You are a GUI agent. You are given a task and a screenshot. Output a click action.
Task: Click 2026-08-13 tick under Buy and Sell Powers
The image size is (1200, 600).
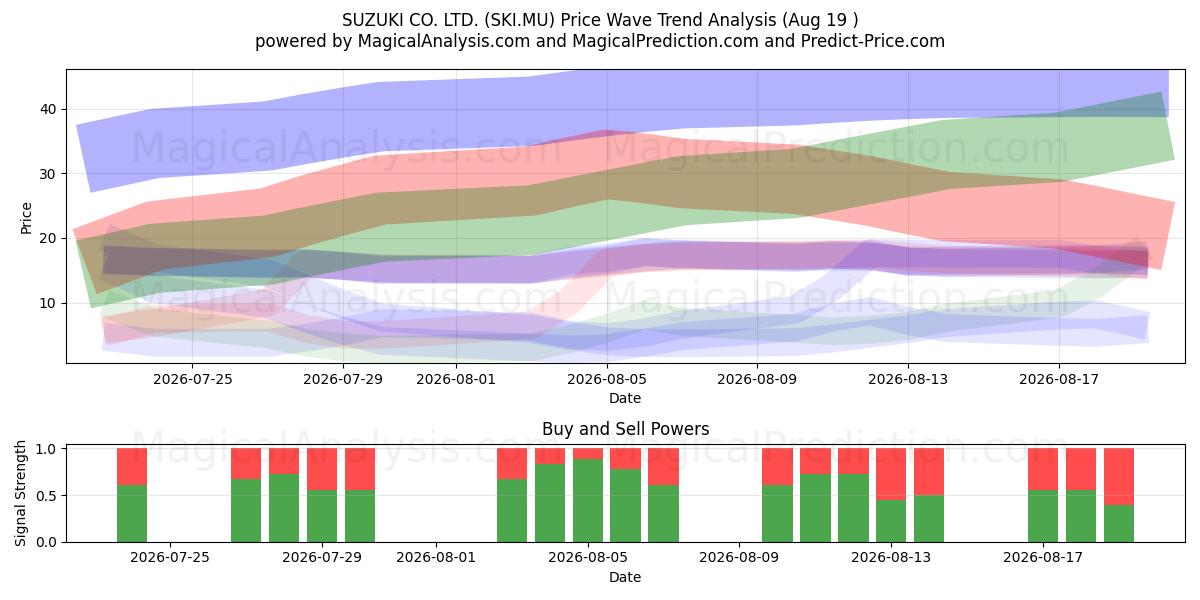891,557
